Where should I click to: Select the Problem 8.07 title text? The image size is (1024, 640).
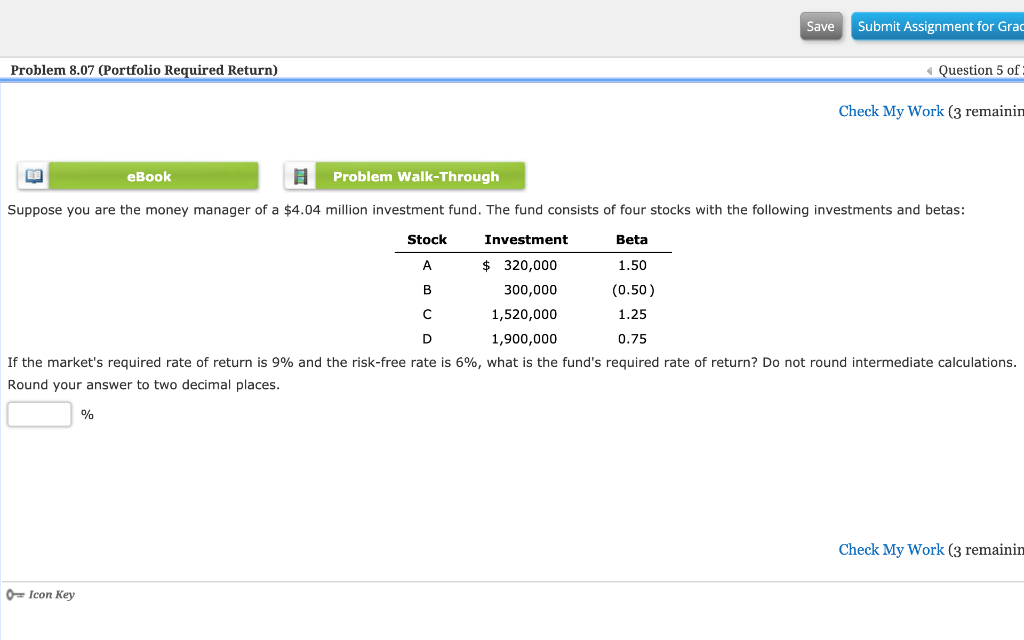point(144,71)
